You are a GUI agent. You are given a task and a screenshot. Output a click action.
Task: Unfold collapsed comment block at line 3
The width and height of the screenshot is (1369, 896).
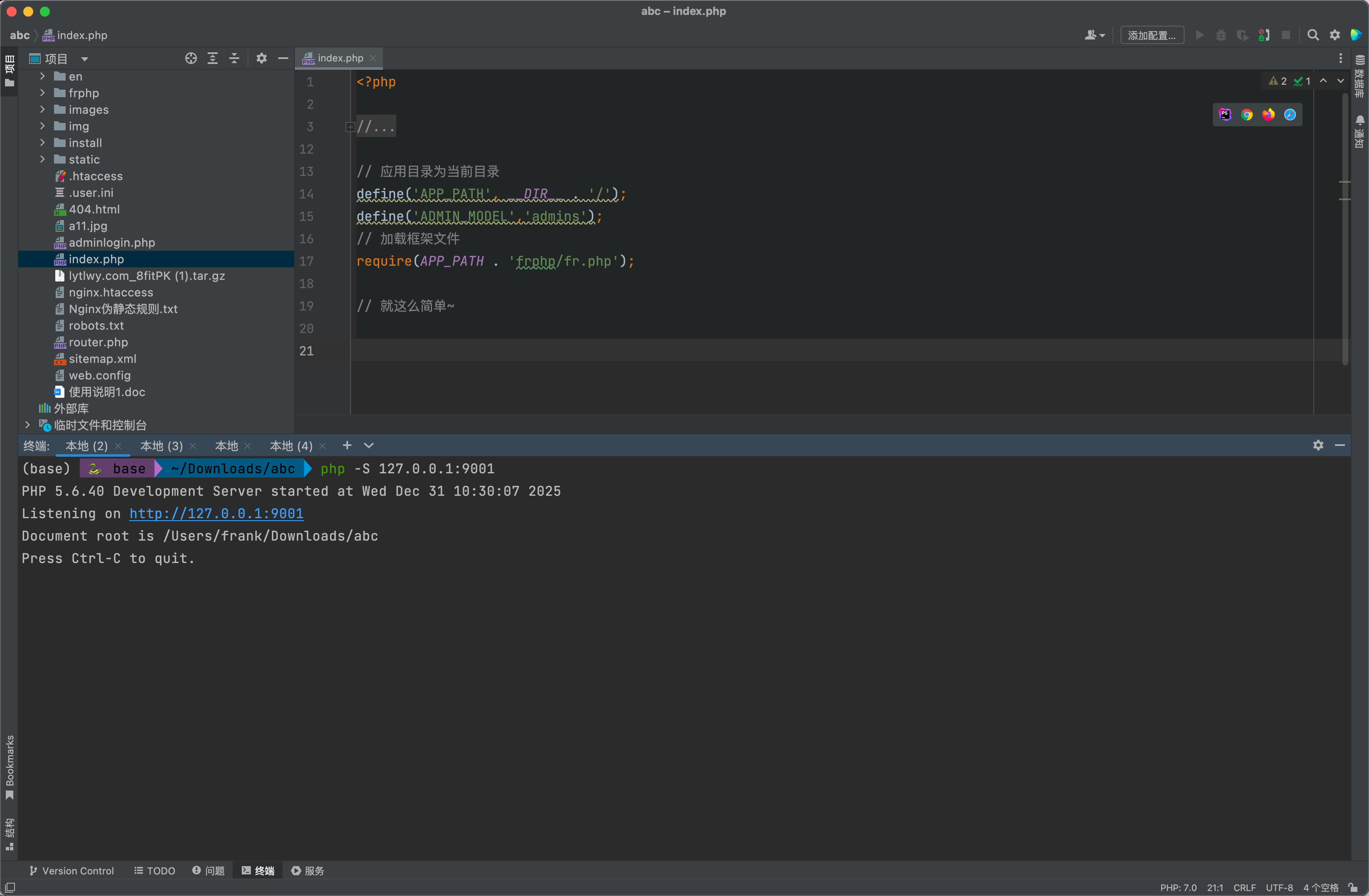pyautogui.click(x=350, y=127)
